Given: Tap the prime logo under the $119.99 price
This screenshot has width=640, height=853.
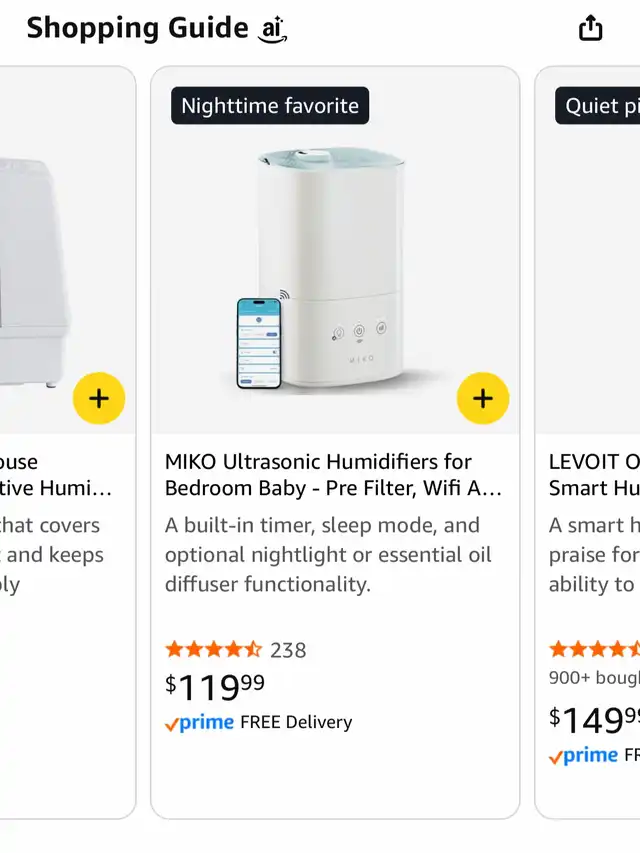Looking at the screenshot, I should [x=200, y=722].
